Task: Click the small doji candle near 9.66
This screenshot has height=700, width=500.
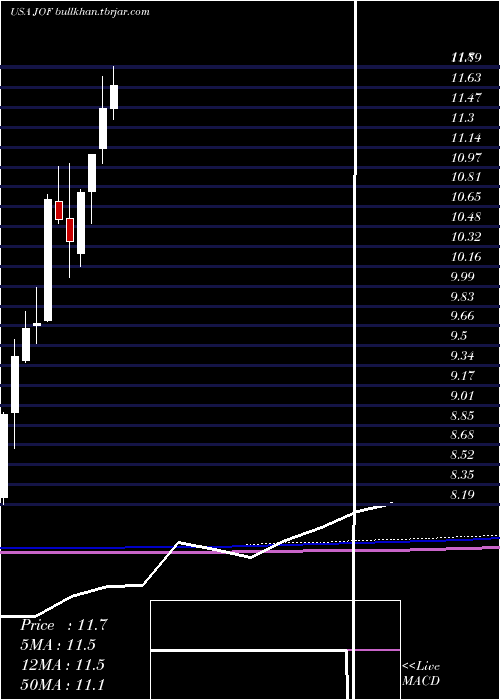Action: (x=37, y=324)
